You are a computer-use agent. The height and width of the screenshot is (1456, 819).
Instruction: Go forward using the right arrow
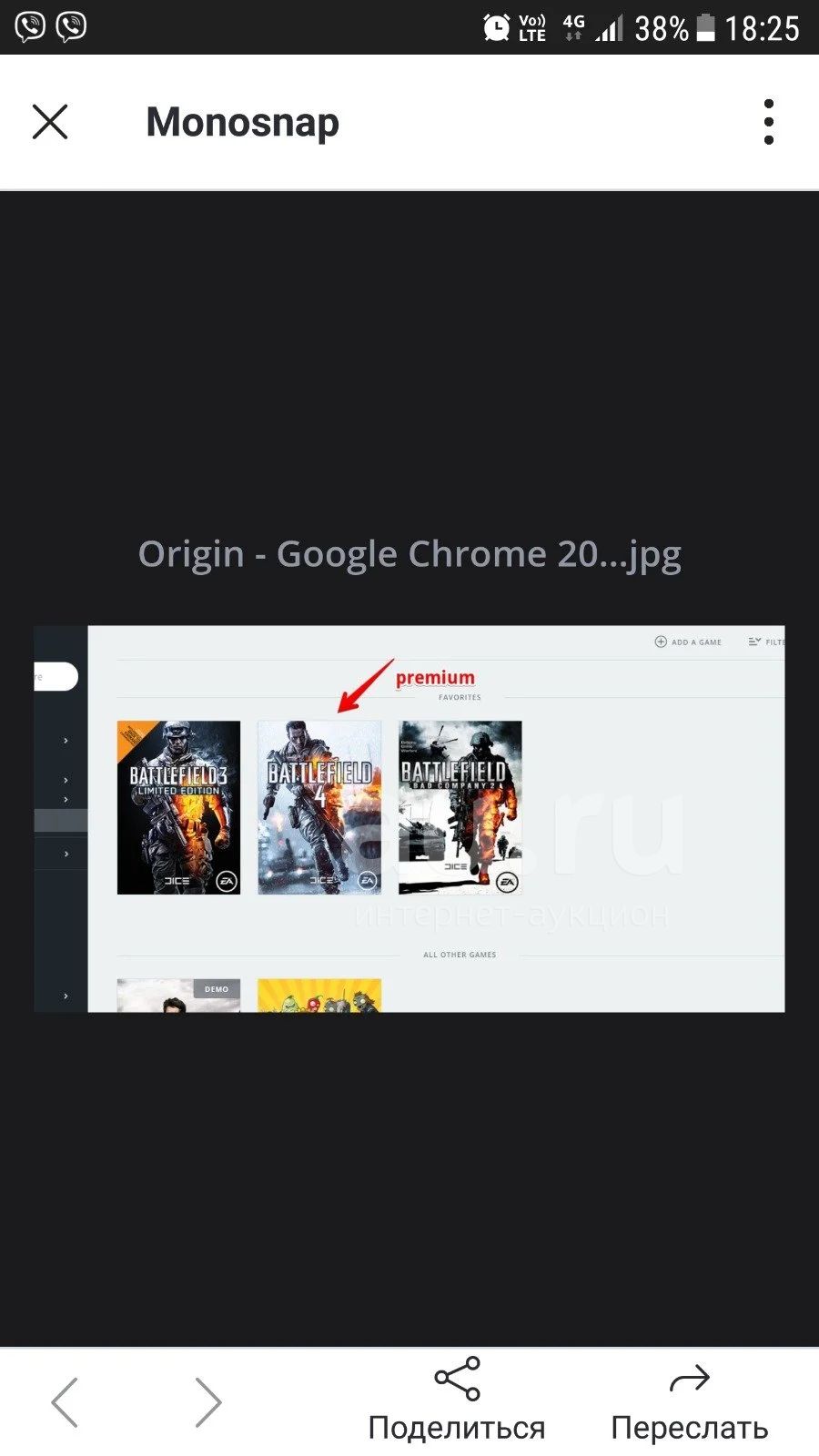coord(208,1402)
